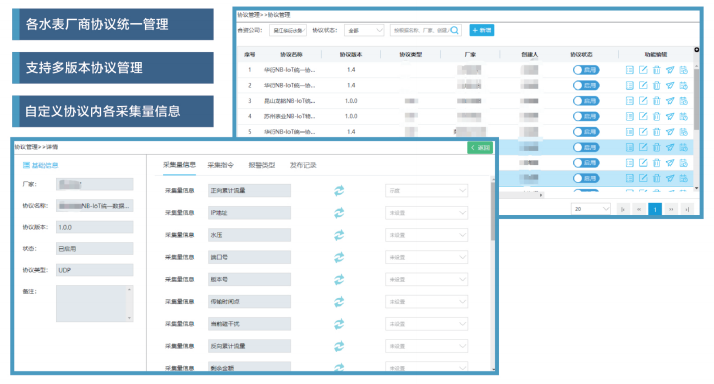The image size is (714, 384).
Task: Switch to the 报警类型 tab
Action: [262, 165]
